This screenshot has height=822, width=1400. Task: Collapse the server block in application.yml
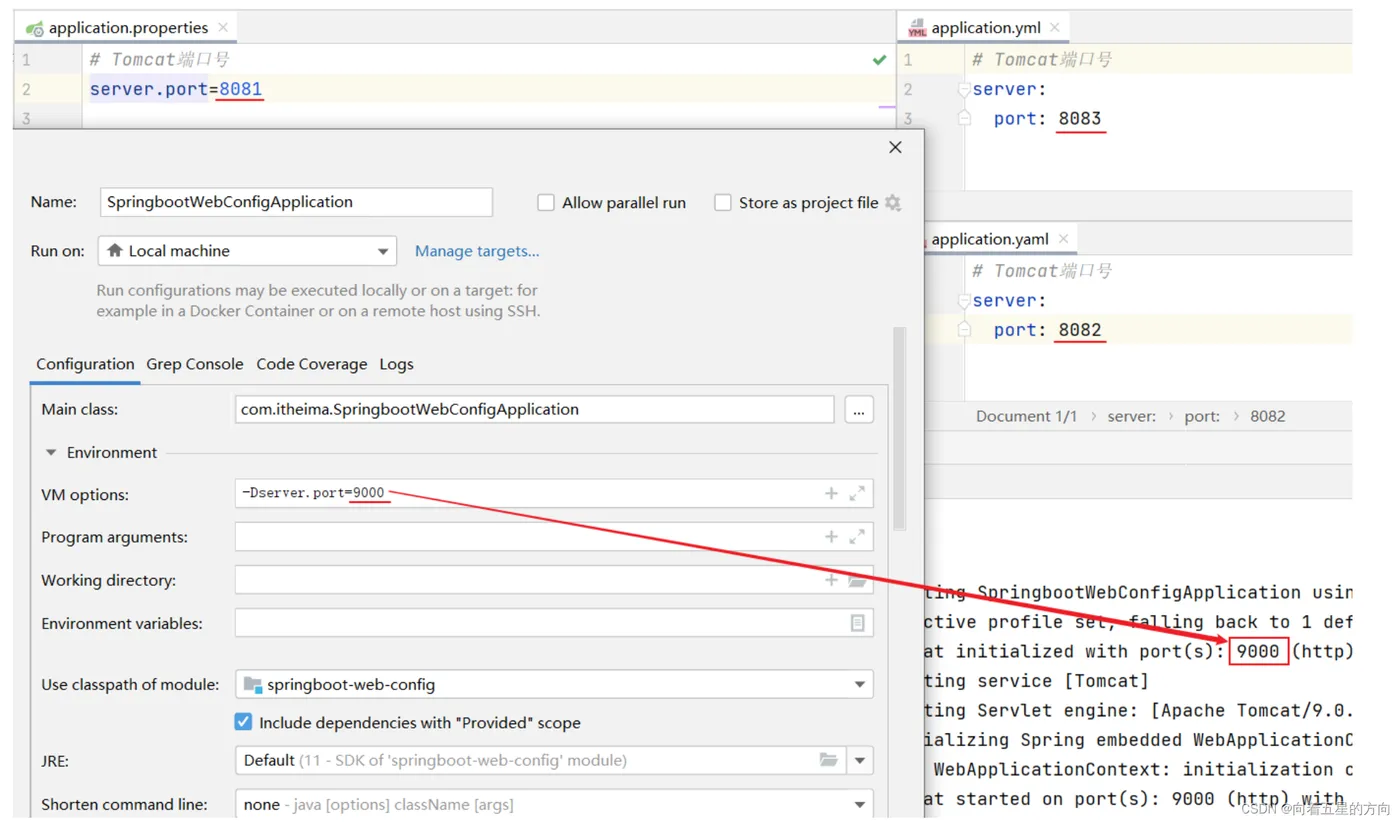click(964, 89)
